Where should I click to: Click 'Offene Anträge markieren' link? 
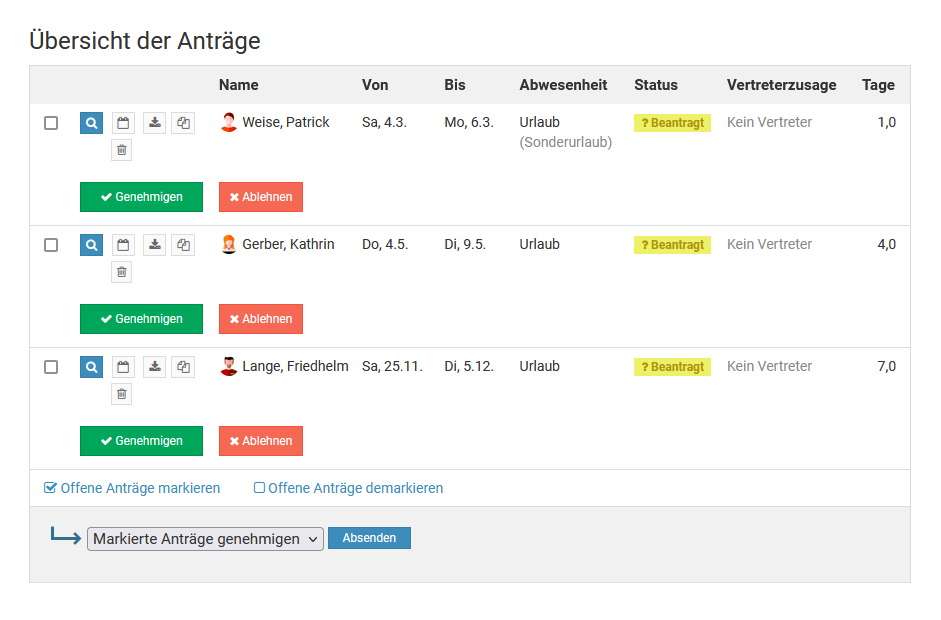pyautogui.click(x=132, y=489)
